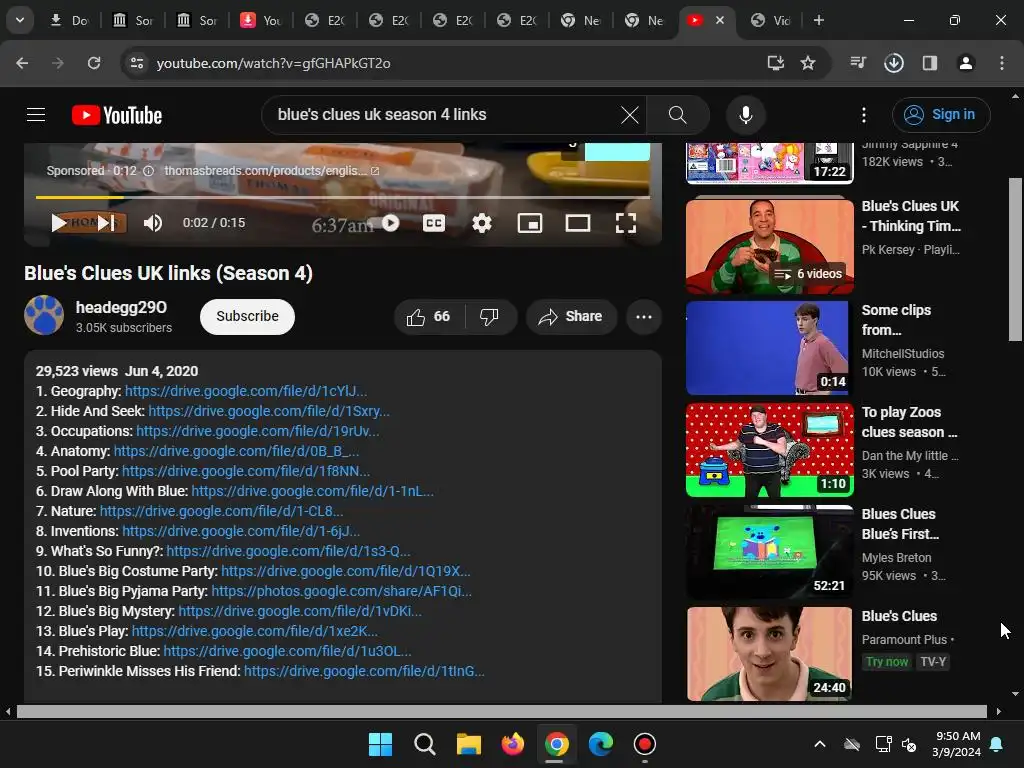Open the thomasbreads.com sponsored link

click(x=271, y=171)
